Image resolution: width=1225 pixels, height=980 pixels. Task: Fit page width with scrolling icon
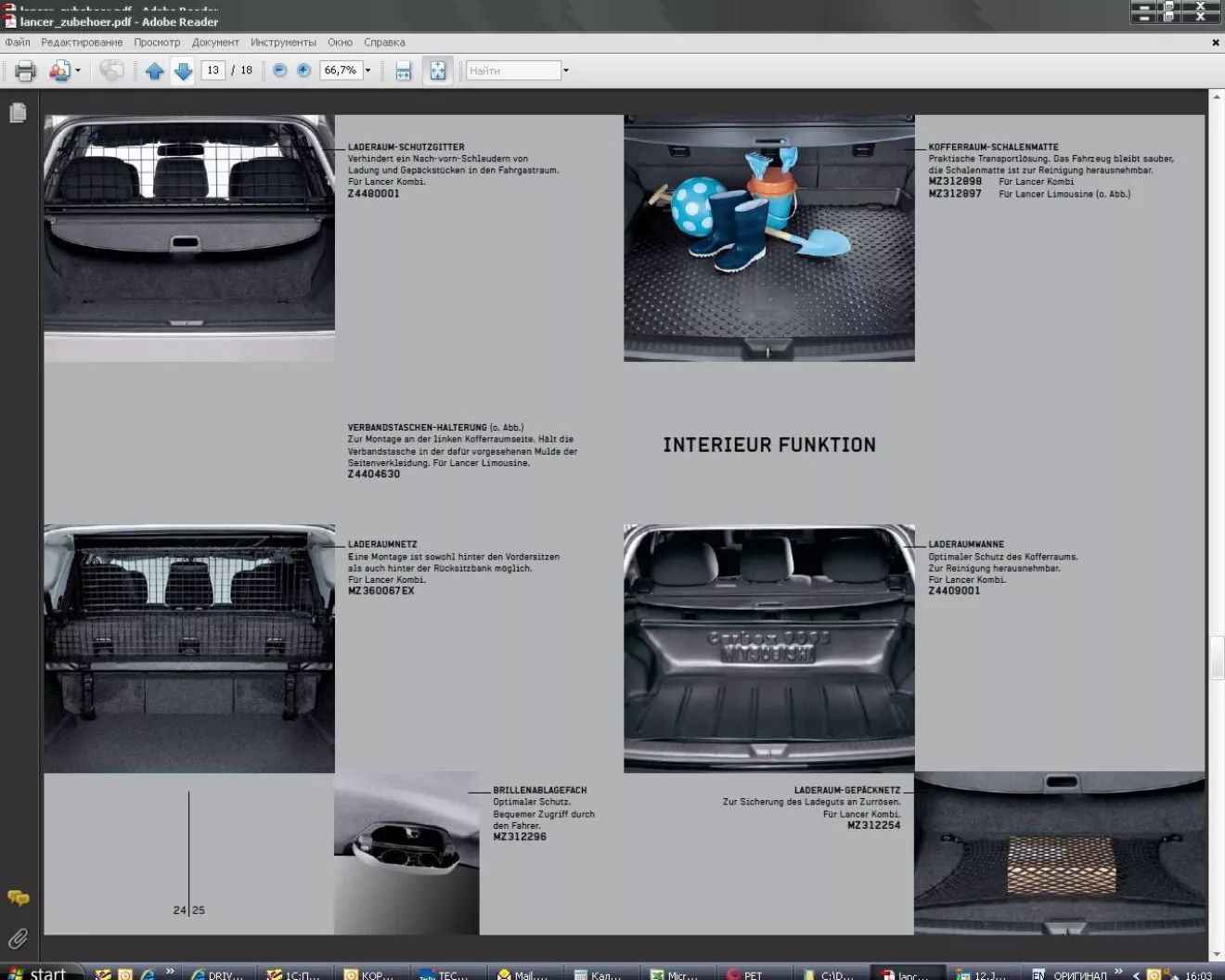403,71
